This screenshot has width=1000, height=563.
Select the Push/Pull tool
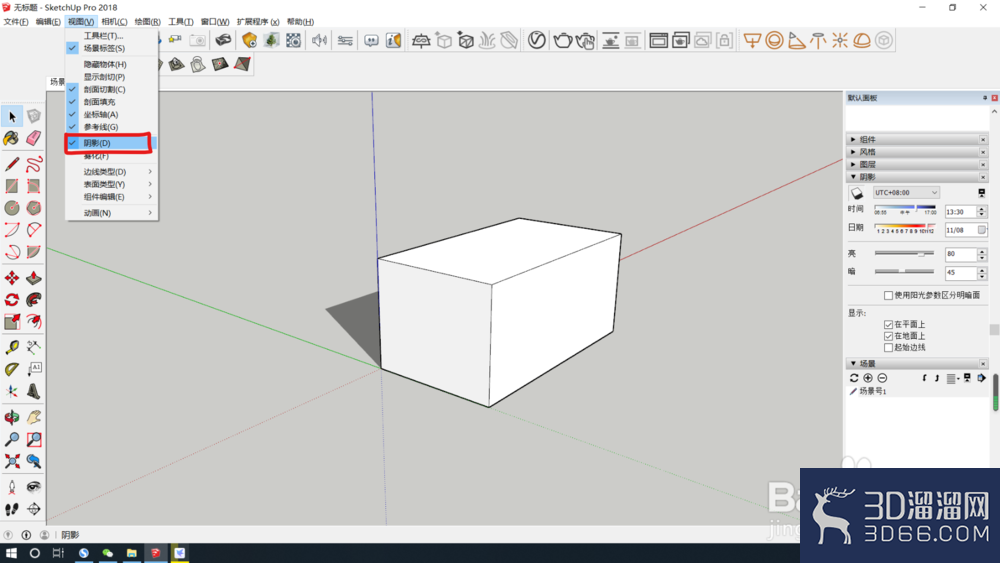point(34,278)
